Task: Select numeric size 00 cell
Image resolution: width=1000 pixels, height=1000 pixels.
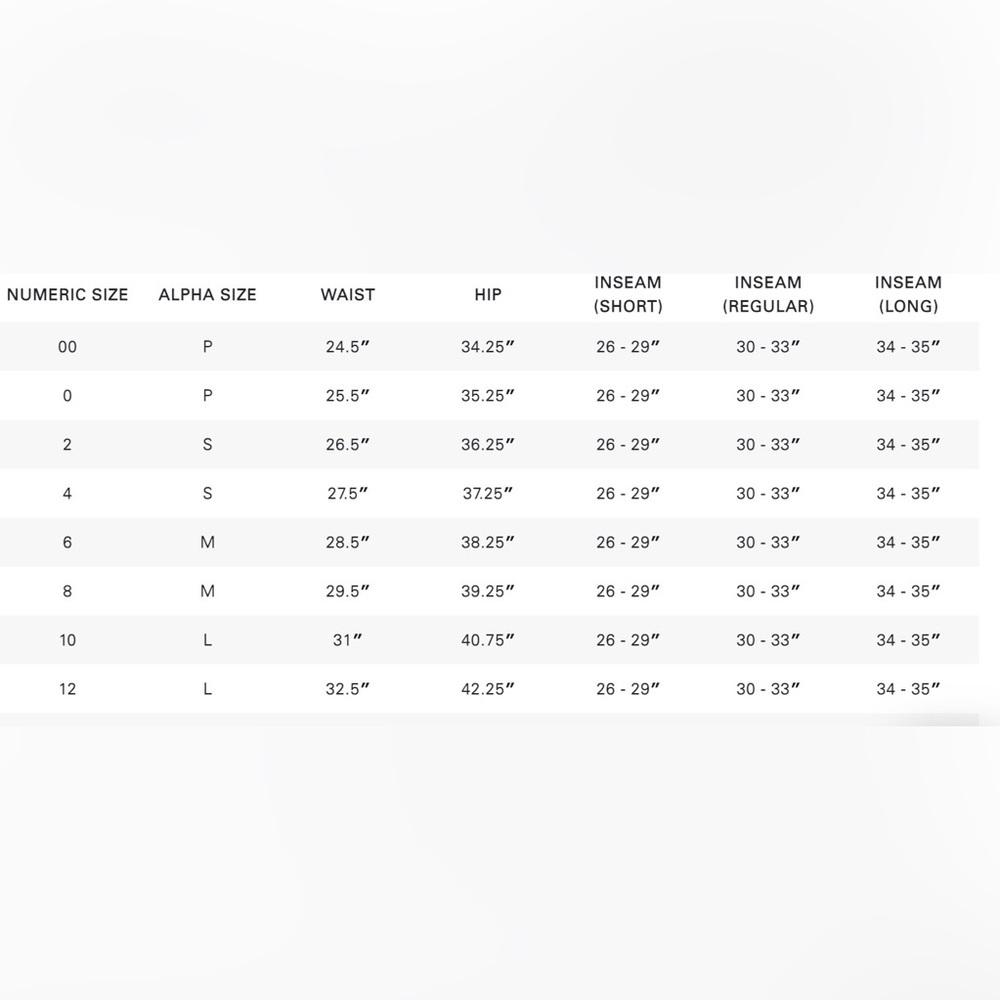Action: pyautogui.click(x=67, y=347)
